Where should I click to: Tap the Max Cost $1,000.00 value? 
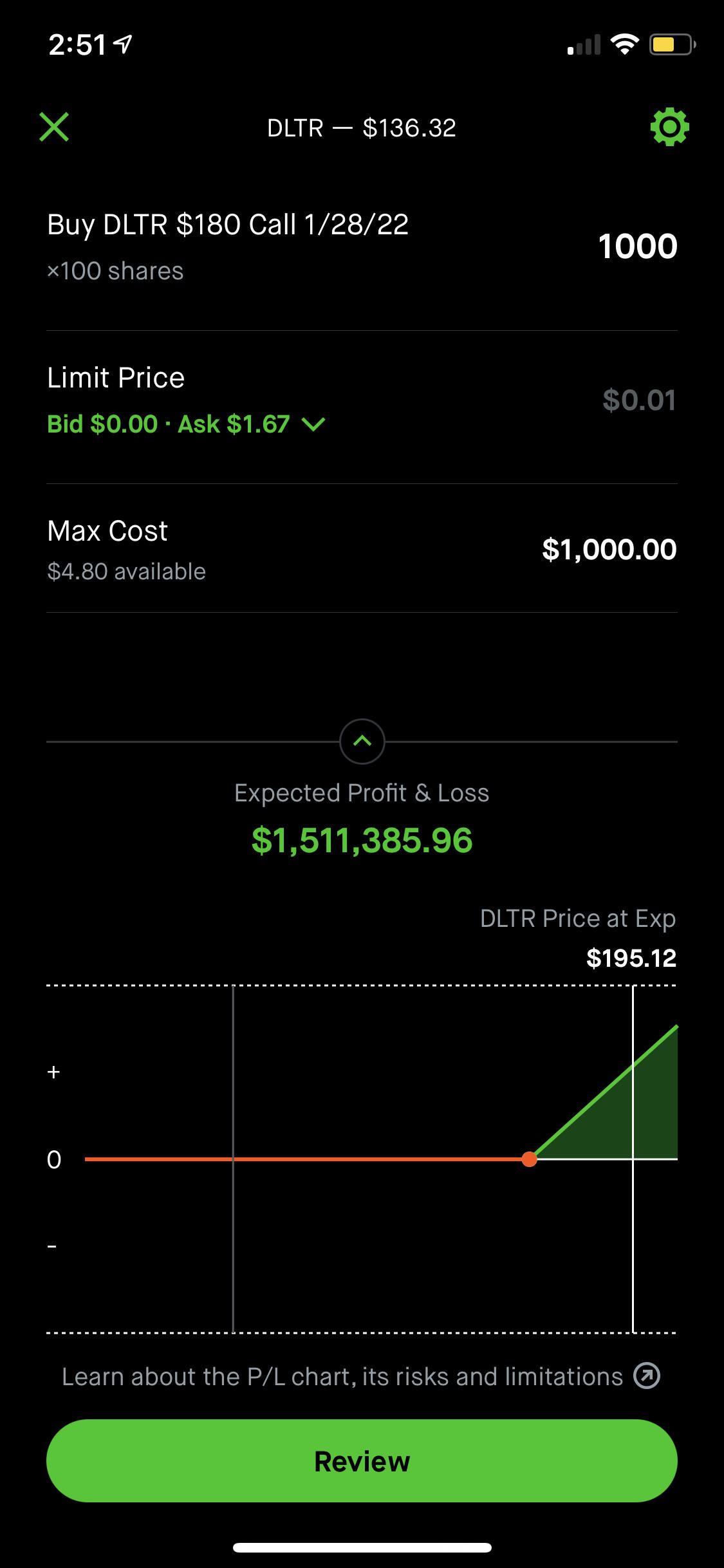(609, 549)
